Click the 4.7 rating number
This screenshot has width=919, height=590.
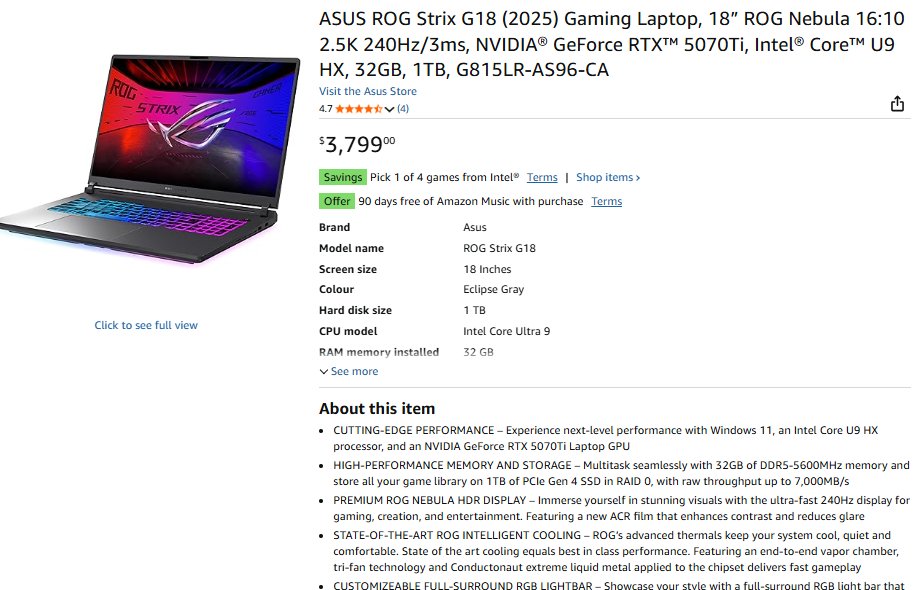(x=326, y=109)
